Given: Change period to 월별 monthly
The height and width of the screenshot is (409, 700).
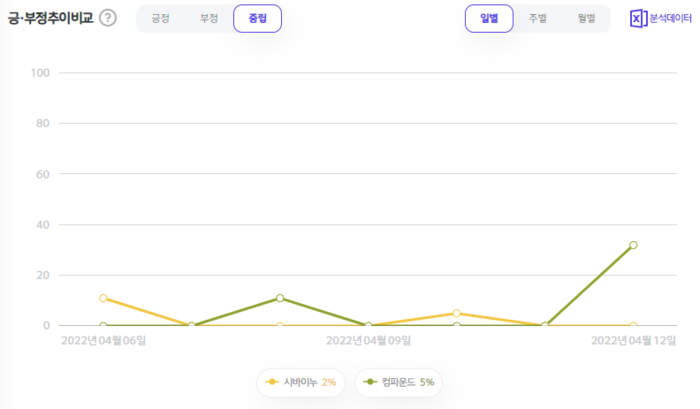Looking at the screenshot, I should tap(586, 18).
